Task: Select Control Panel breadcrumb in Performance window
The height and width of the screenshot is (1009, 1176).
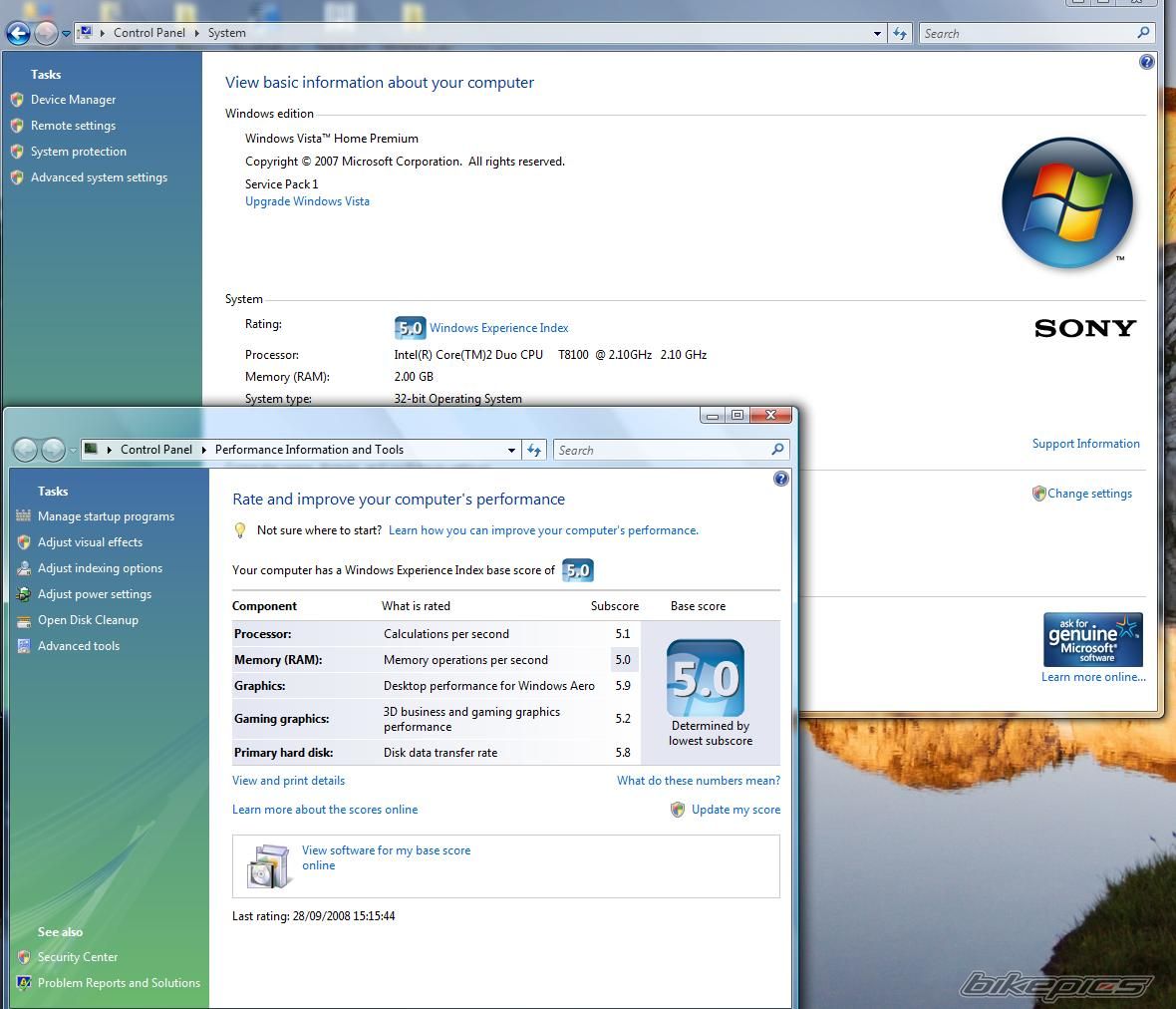Action: 156,450
